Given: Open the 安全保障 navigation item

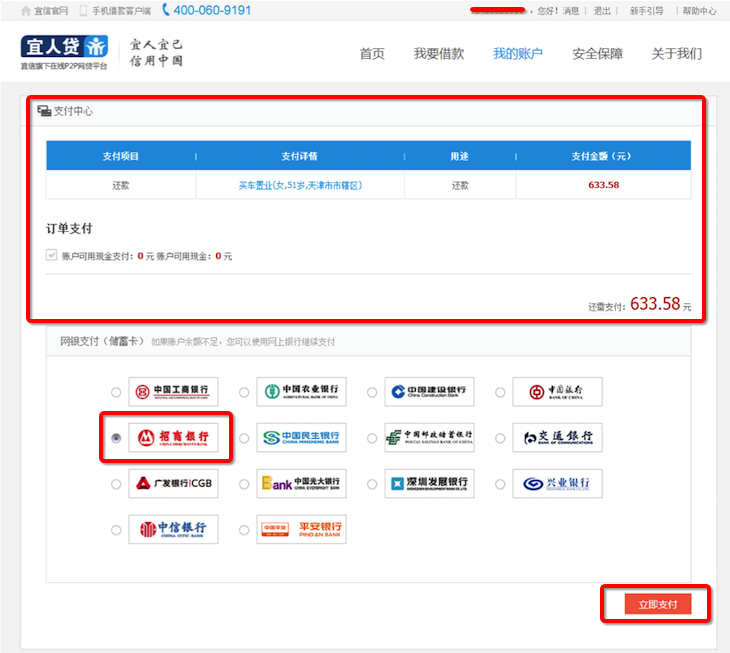Looking at the screenshot, I should pyautogui.click(x=597, y=54).
